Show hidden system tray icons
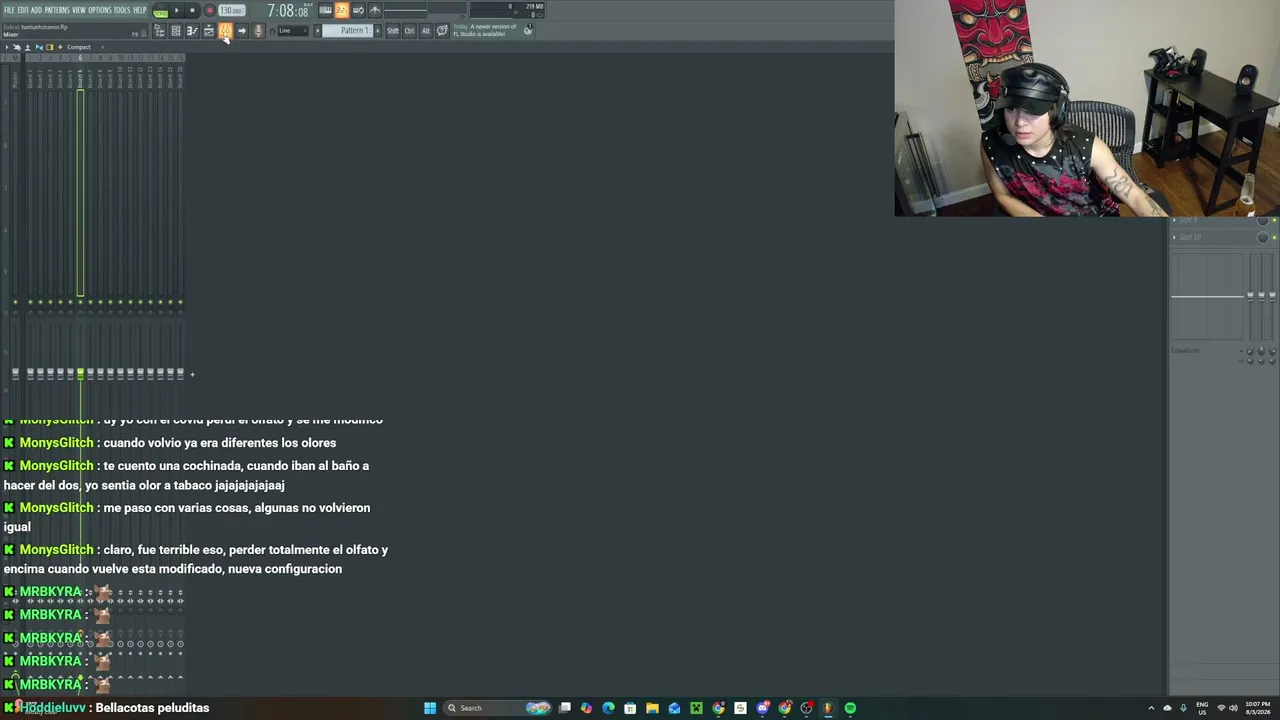The image size is (1280, 720). pos(1151,708)
